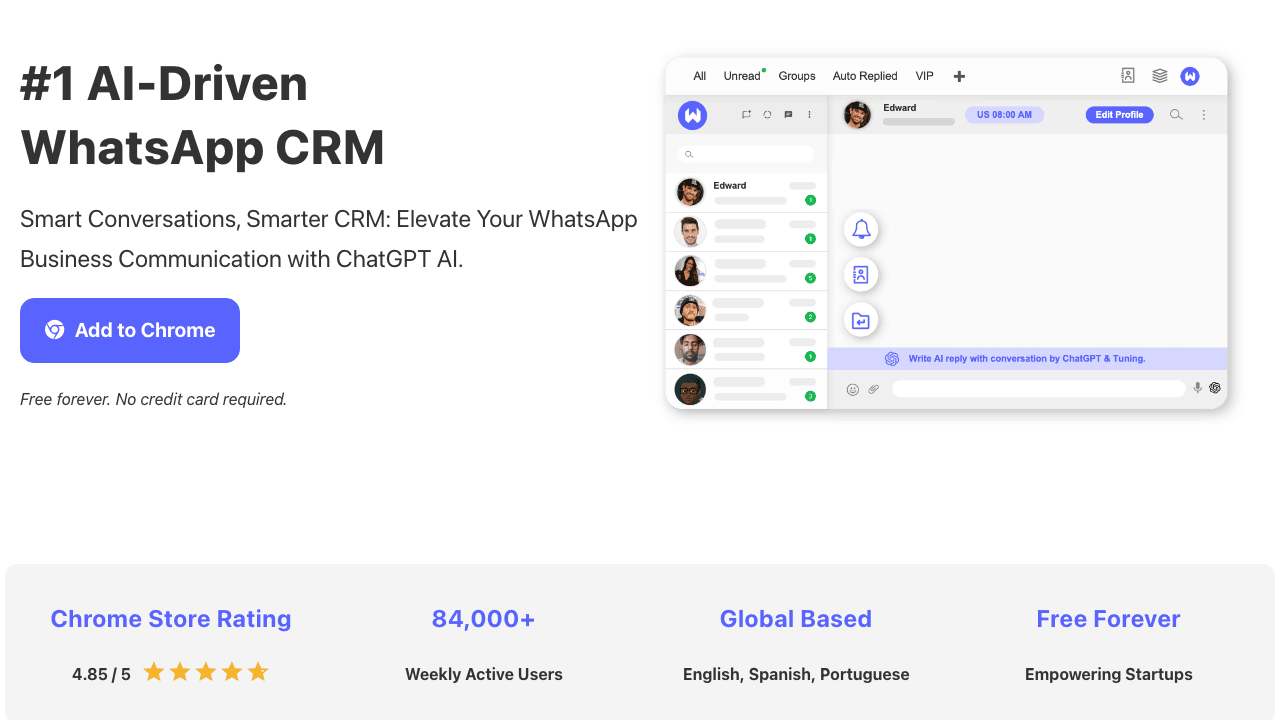Screen dimensions: 1280x720
Task: Open the sidebar three-dot menu
Action: (810, 115)
